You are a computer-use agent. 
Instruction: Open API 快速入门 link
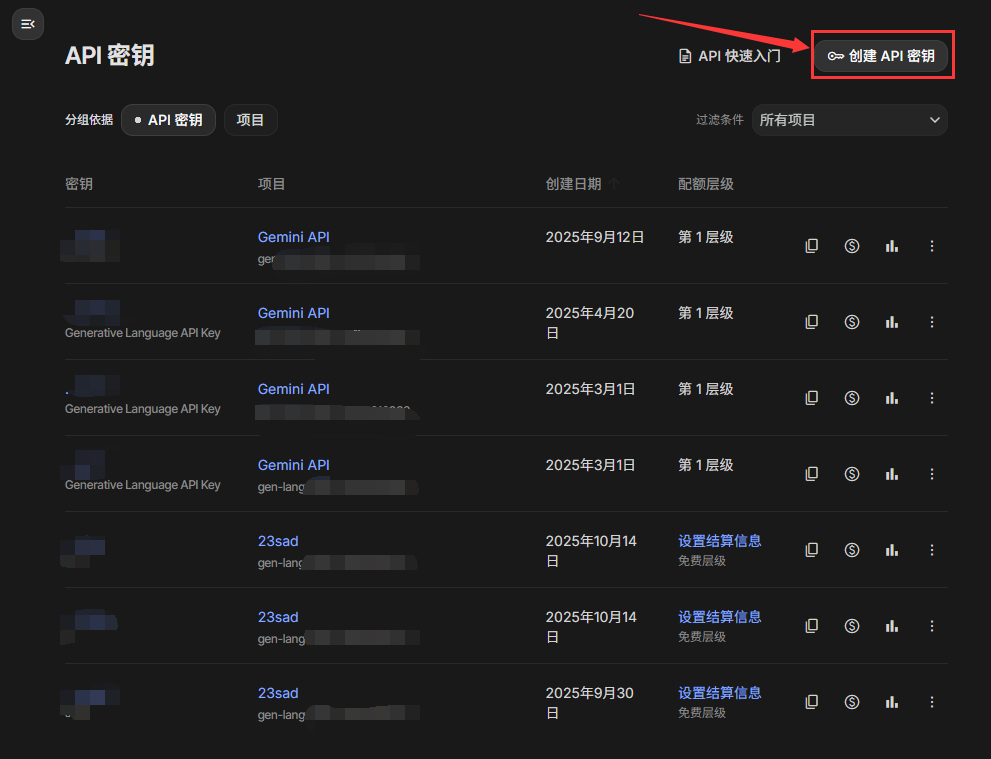tap(729, 56)
